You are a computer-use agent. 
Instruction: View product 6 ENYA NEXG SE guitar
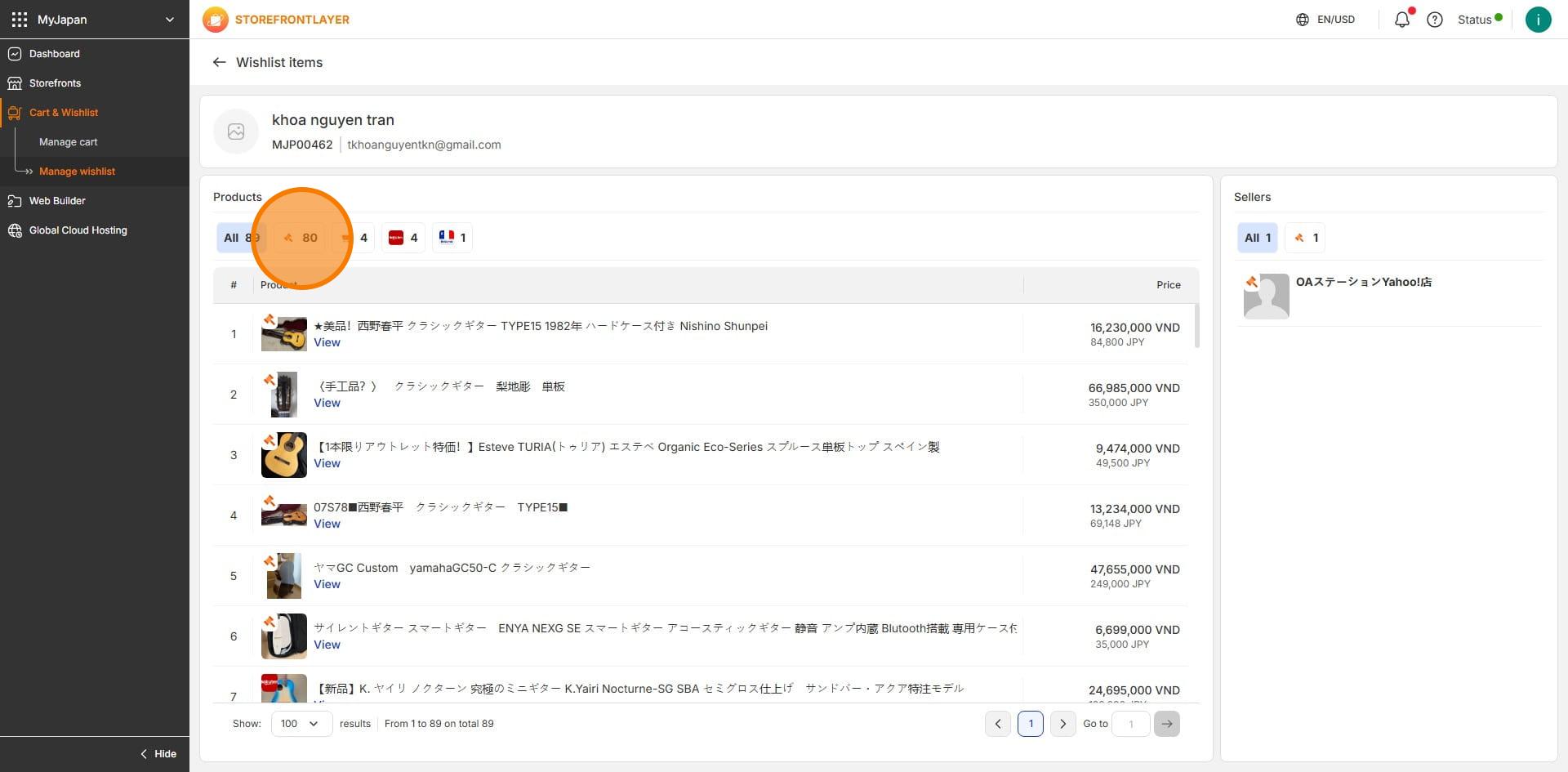[327, 645]
